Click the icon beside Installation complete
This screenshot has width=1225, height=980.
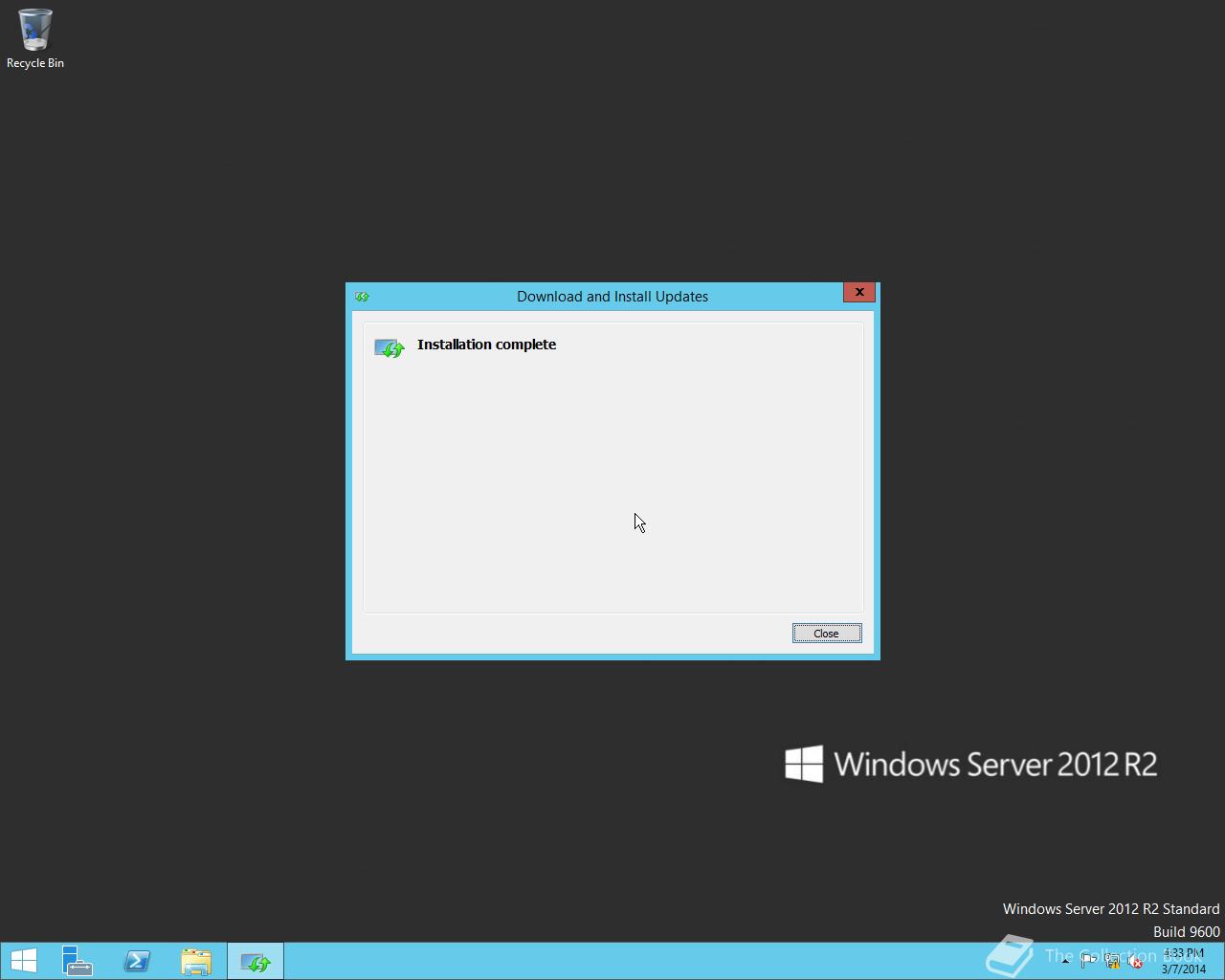coord(390,348)
